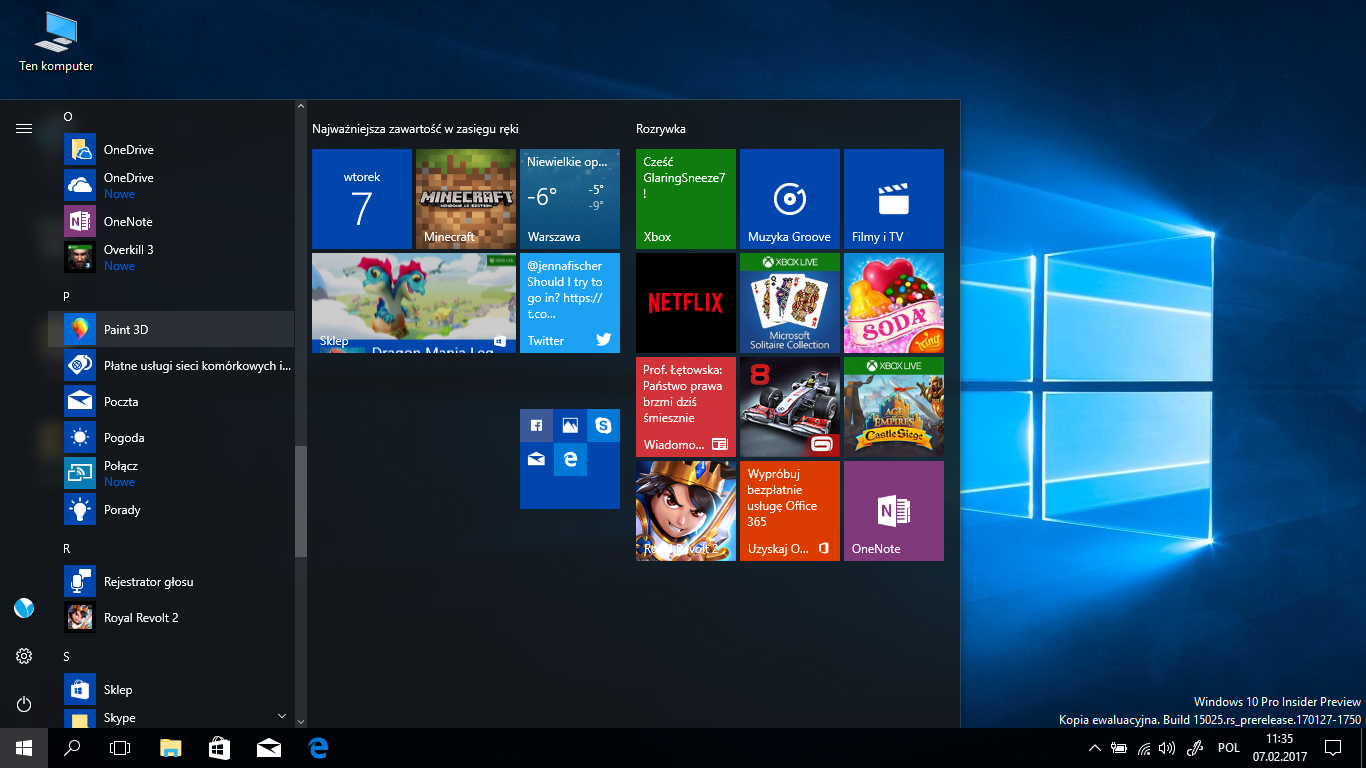Expand hidden system tray icons
The image size is (1366, 768).
(x=1095, y=748)
